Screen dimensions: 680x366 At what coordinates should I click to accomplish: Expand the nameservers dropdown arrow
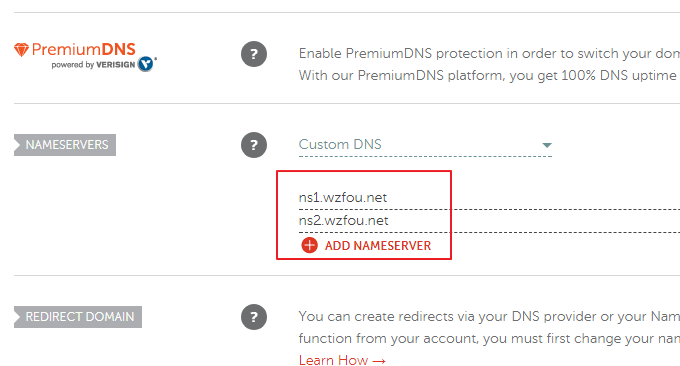pyautogui.click(x=547, y=145)
